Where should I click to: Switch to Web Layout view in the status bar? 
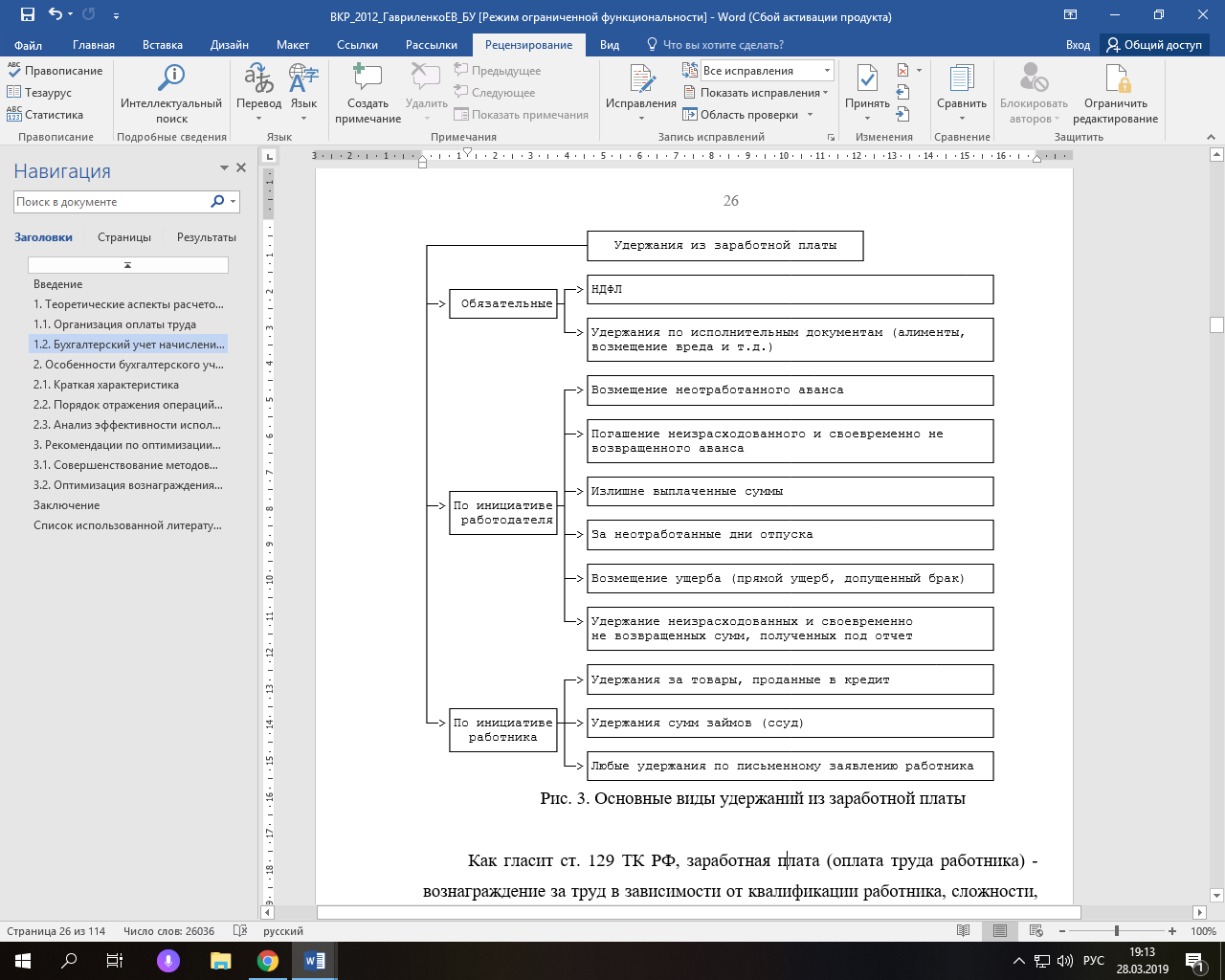tap(1036, 931)
